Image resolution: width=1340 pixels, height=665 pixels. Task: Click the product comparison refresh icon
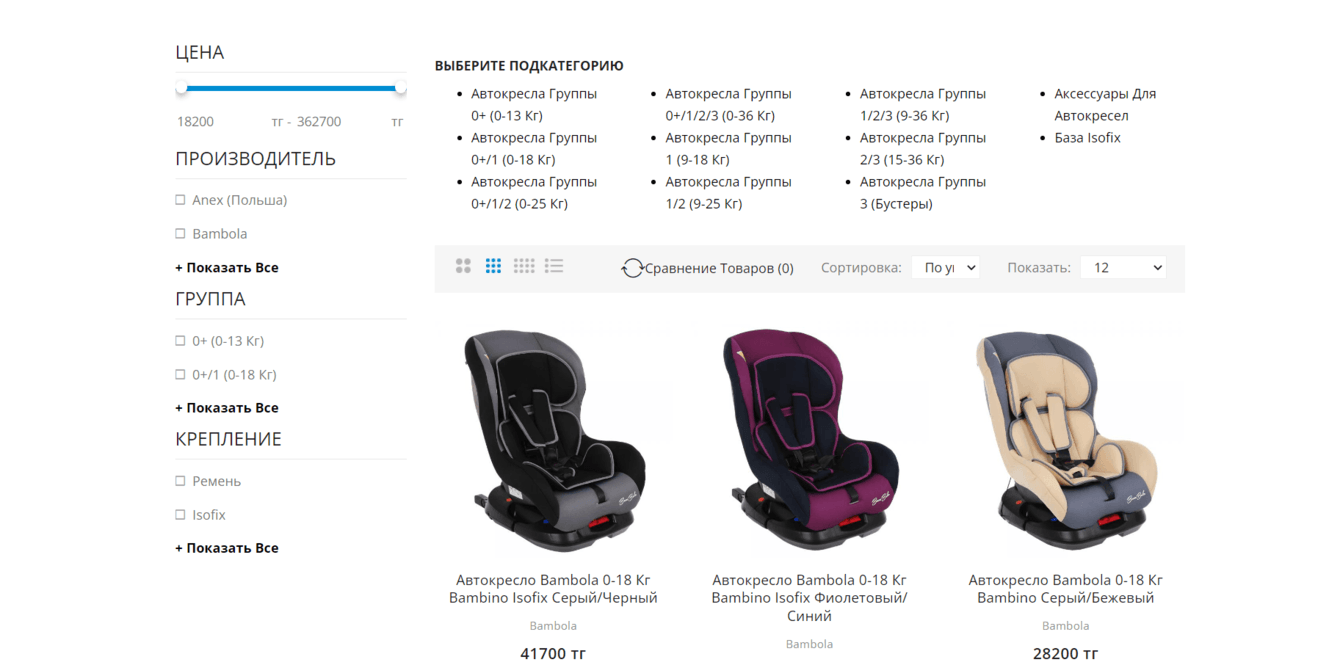click(x=632, y=268)
